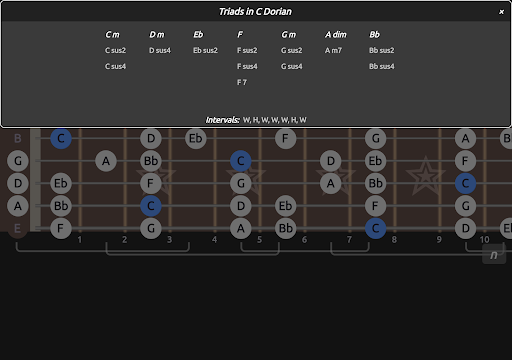Viewport: 512px width, 360px height.
Task: Select the D m triad
Action: [x=157, y=34]
